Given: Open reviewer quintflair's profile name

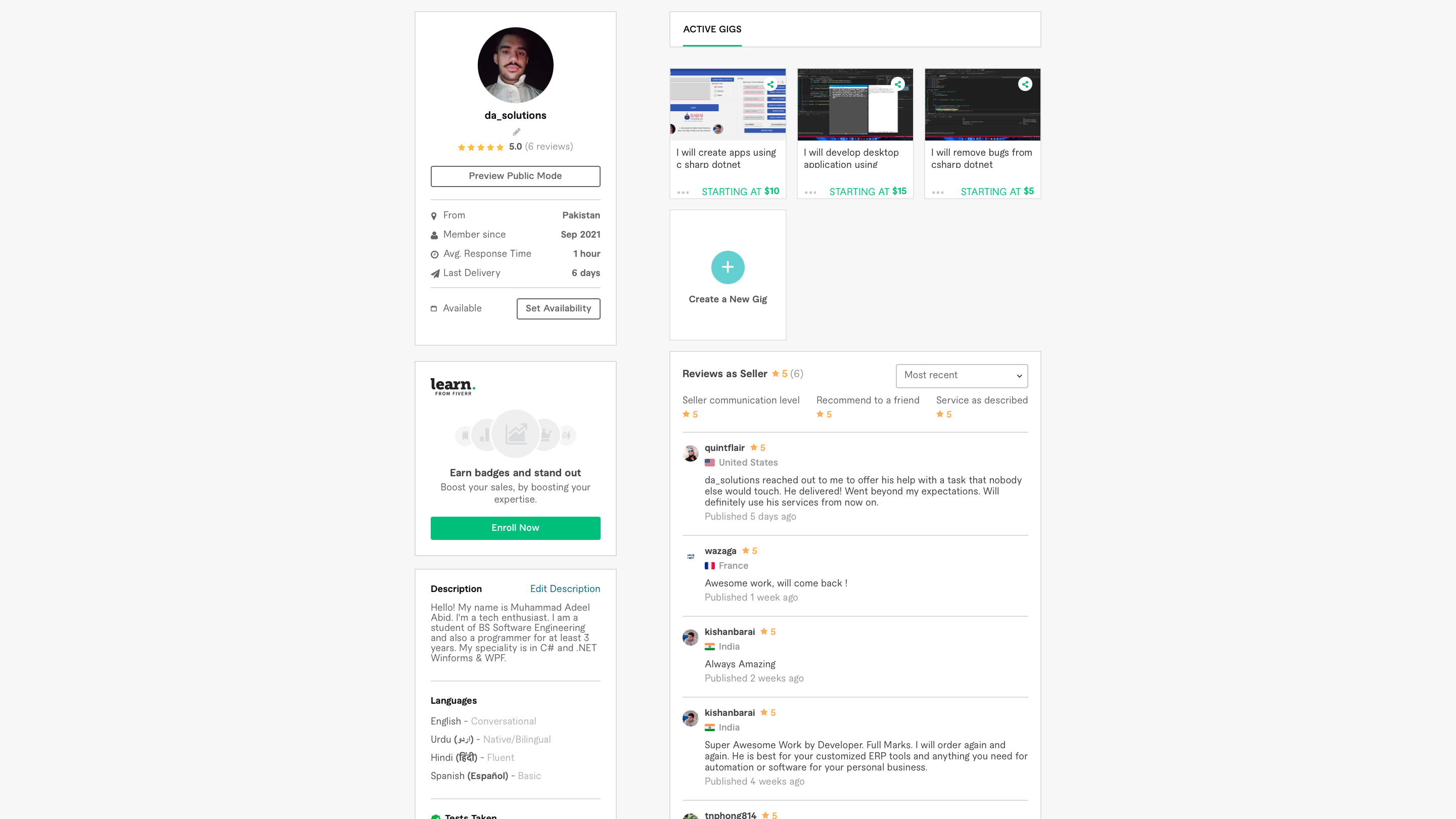Looking at the screenshot, I should coord(724,447).
